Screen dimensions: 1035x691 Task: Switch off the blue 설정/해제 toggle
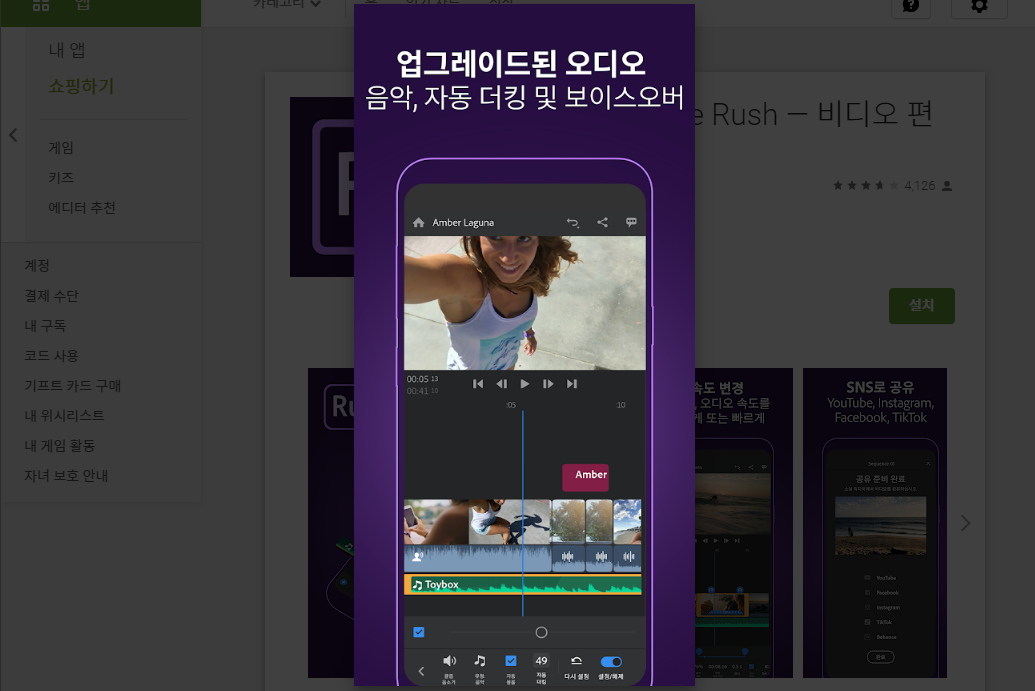tap(611, 661)
